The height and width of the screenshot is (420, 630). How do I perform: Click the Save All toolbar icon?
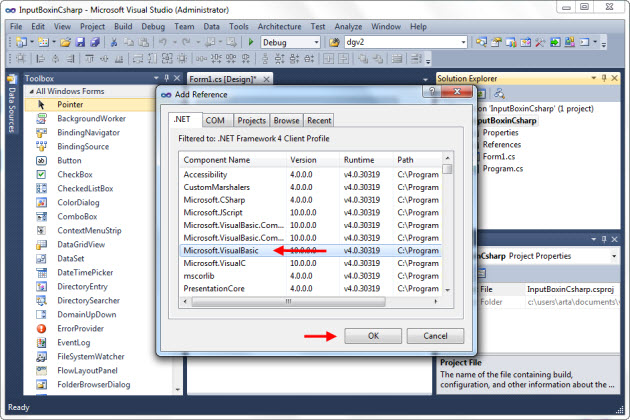tap(96, 43)
